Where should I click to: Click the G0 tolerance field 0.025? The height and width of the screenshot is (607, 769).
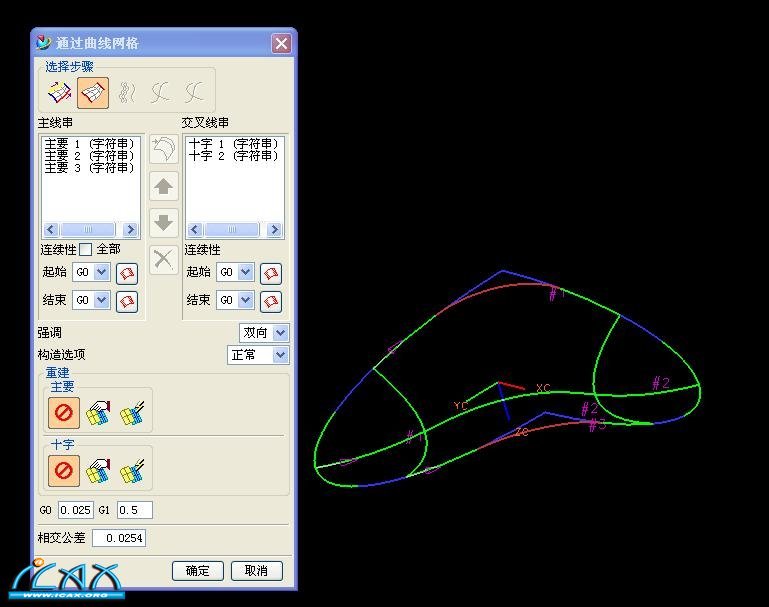tap(76, 510)
